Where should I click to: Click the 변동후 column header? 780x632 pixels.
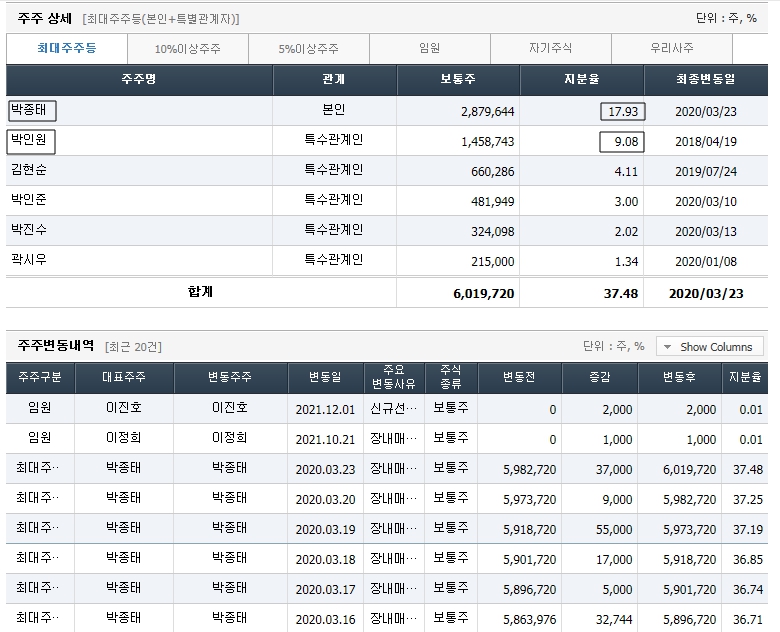point(680,378)
